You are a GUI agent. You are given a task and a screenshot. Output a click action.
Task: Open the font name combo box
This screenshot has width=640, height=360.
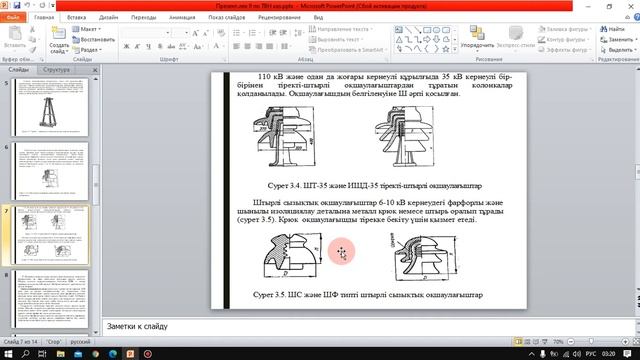[x=145, y=33]
